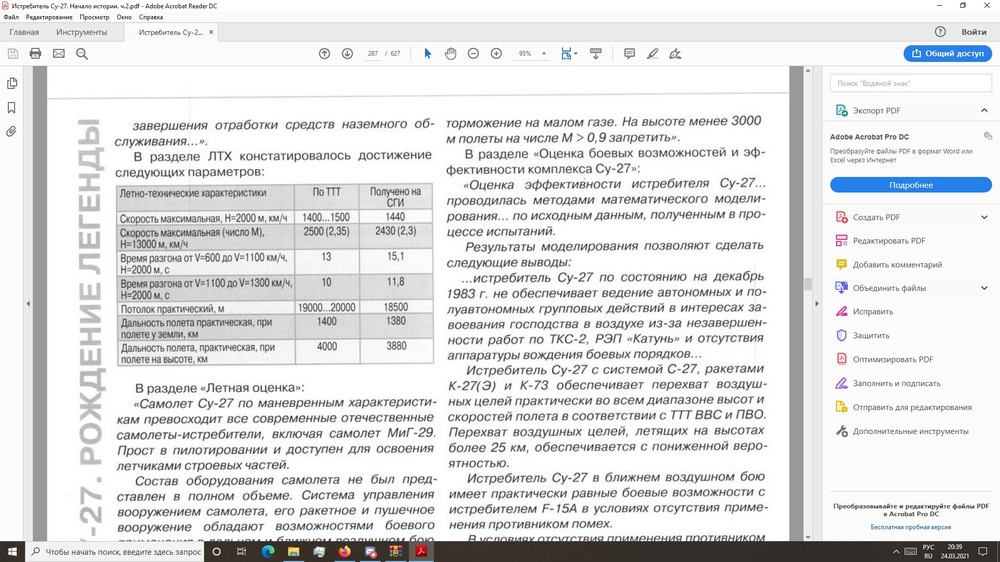Collapse the left navigation pane arrow
This screenshot has width=1000, height=562.
coord(28,304)
